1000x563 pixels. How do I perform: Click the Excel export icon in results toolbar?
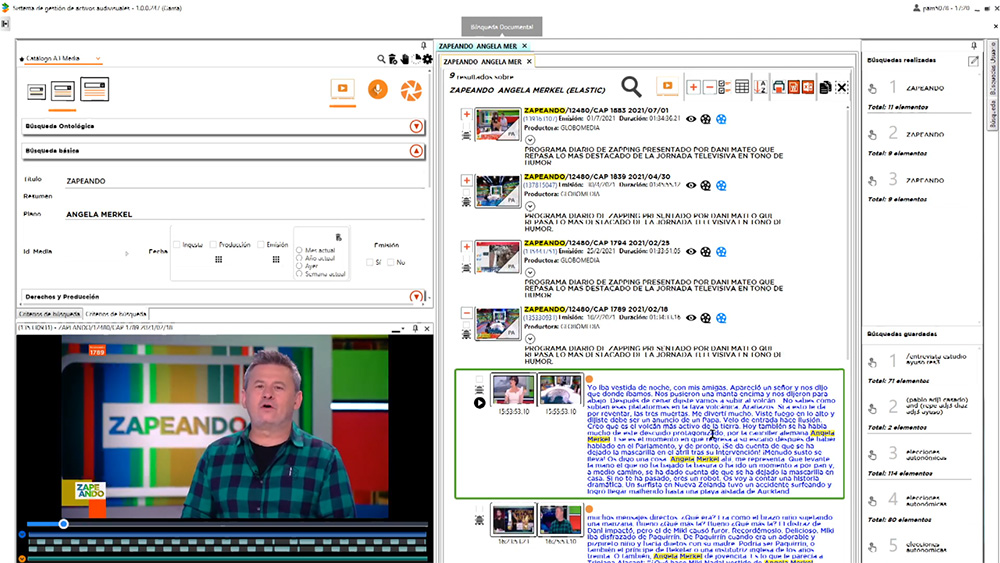coord(808,87)
